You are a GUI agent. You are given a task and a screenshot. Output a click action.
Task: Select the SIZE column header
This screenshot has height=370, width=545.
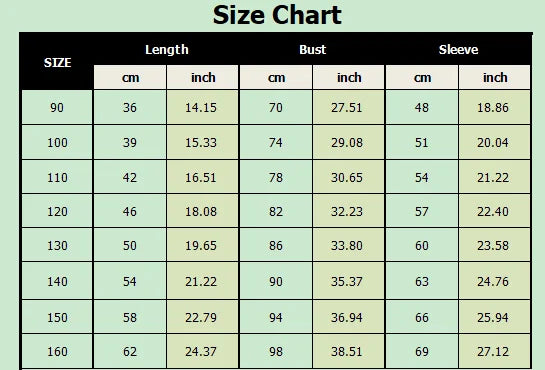coord(57,63)
